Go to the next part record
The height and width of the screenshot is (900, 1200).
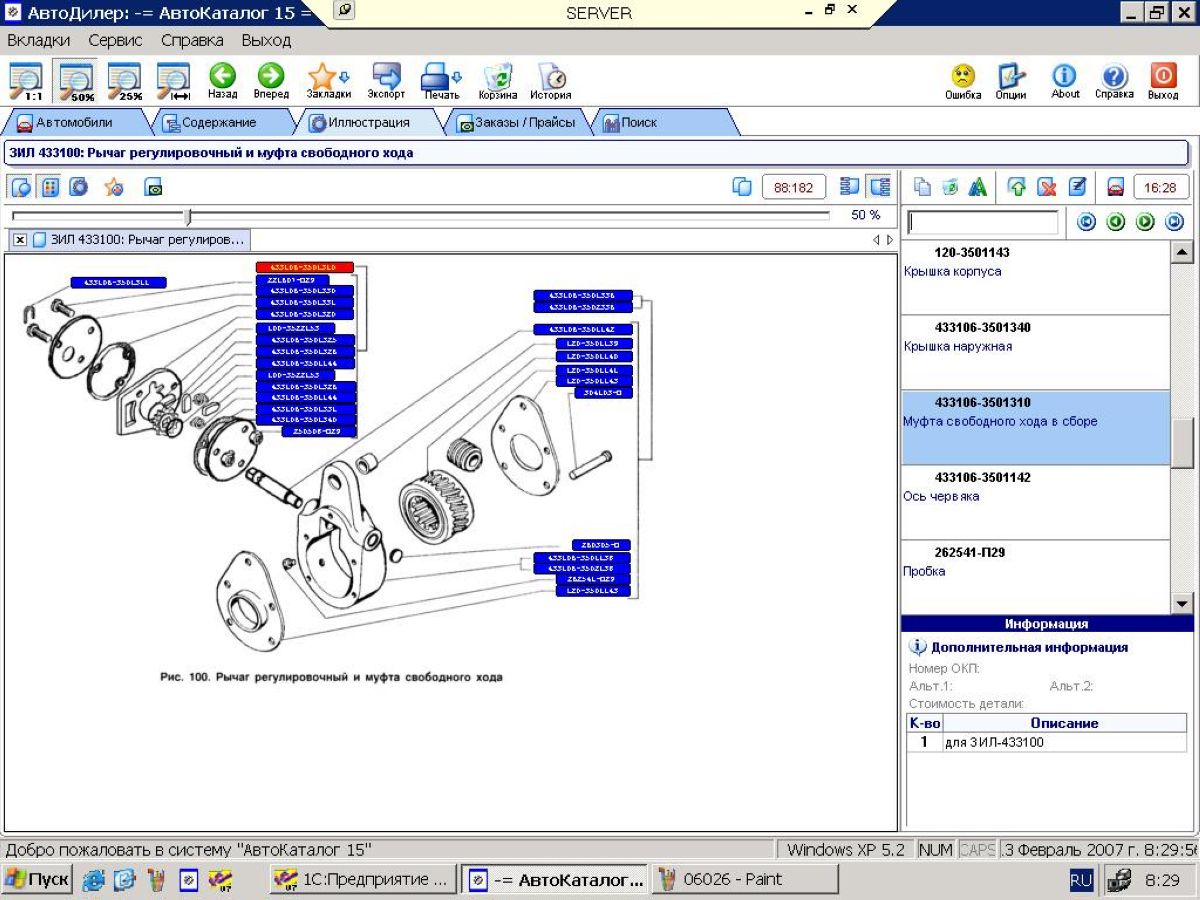[x=1145, y=222]
